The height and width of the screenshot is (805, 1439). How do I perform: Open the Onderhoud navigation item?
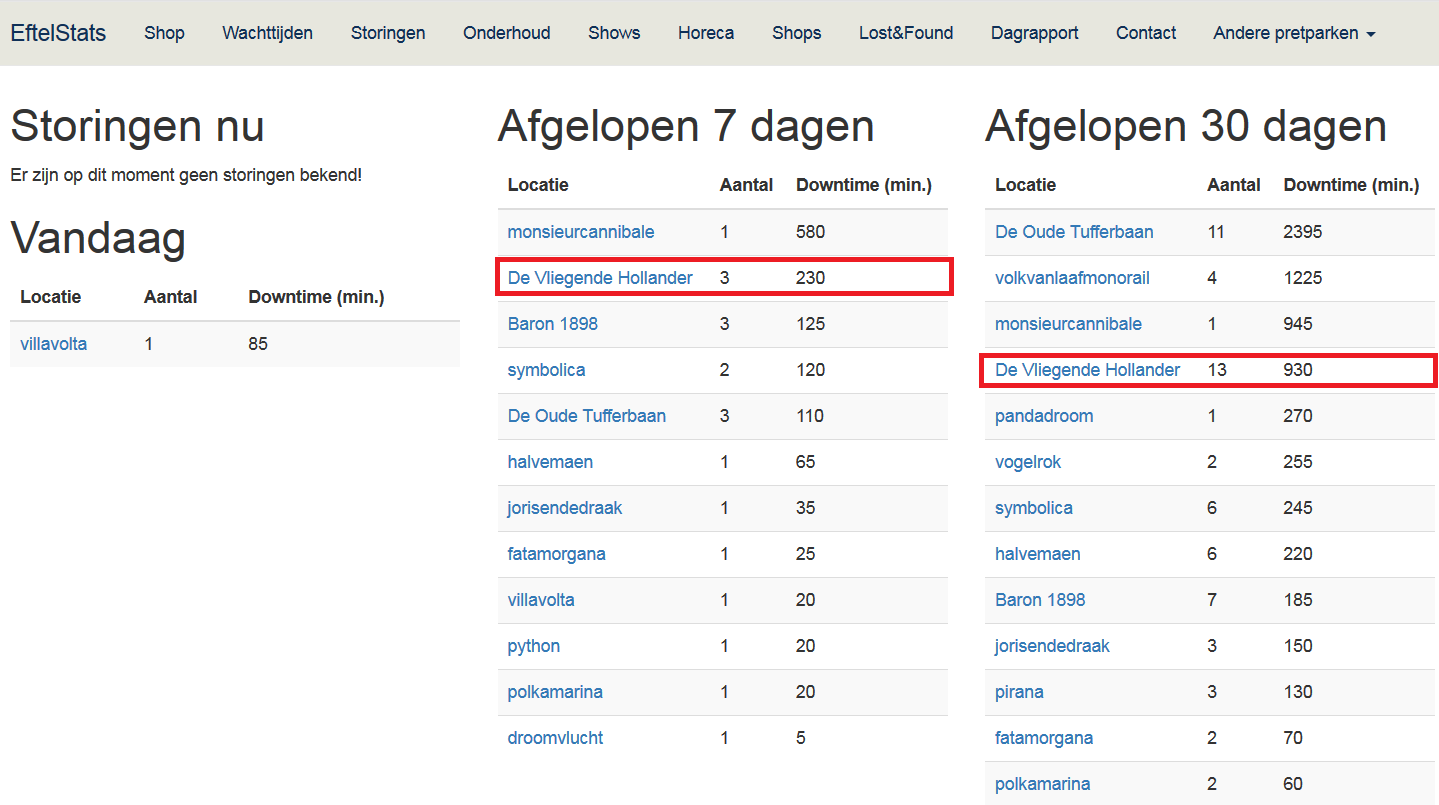pos(506,33)
